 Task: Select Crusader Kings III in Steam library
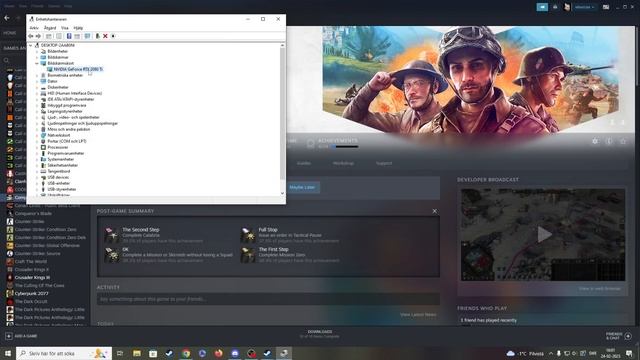pos(32,278)
